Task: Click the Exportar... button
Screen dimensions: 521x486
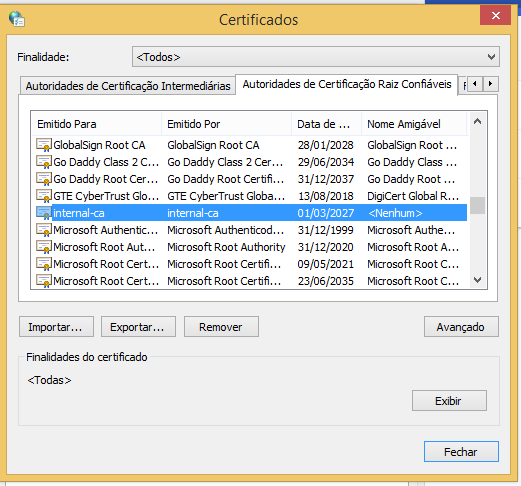Action: (138, 327)
